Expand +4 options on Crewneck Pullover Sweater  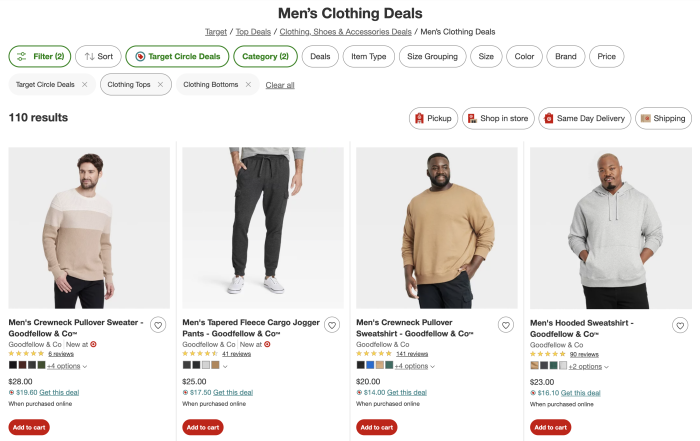pyautogui.click(x=67, y=366)
